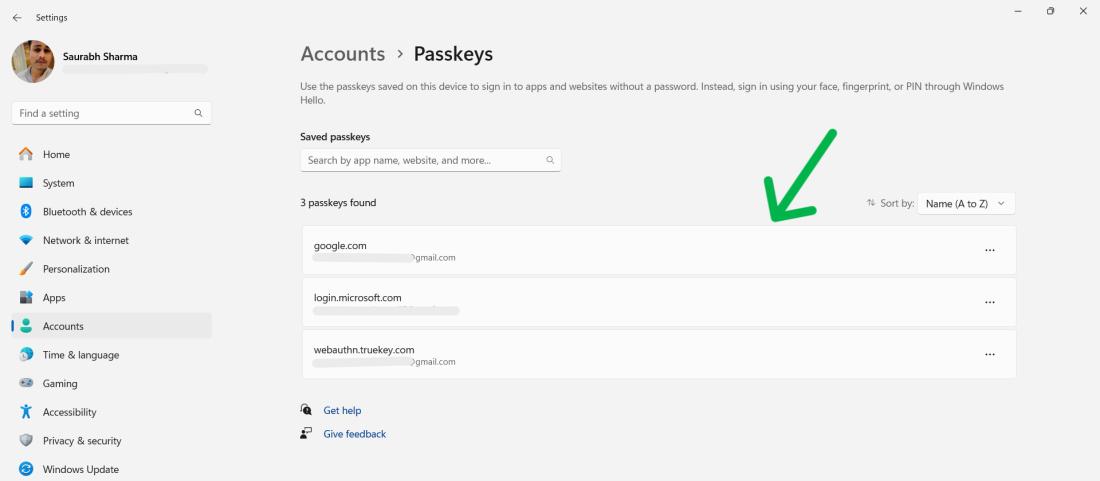The width and height of the screenshot is (1100, 481).
Task: Go to System settings page
Action: 58,183
